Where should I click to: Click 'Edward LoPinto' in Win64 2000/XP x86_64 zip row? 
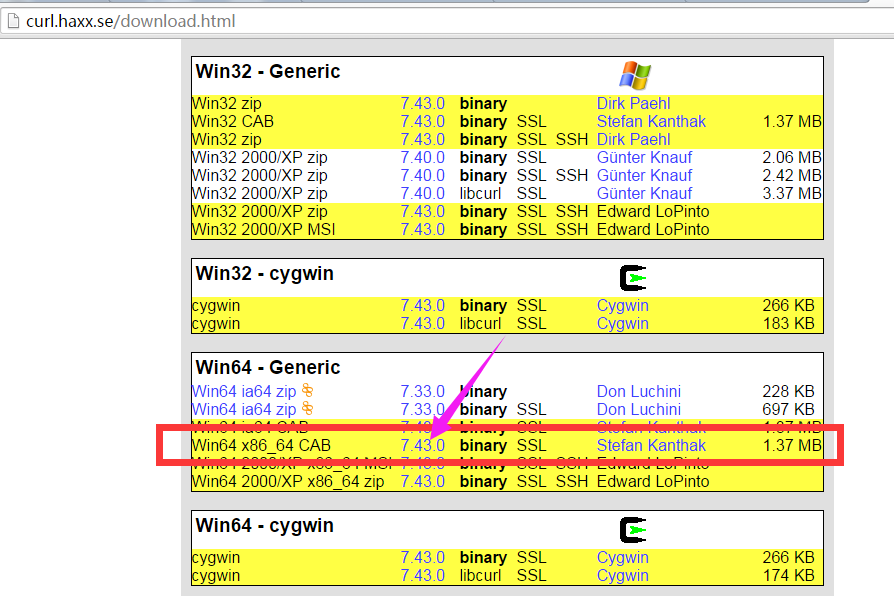tap(653, 481)
